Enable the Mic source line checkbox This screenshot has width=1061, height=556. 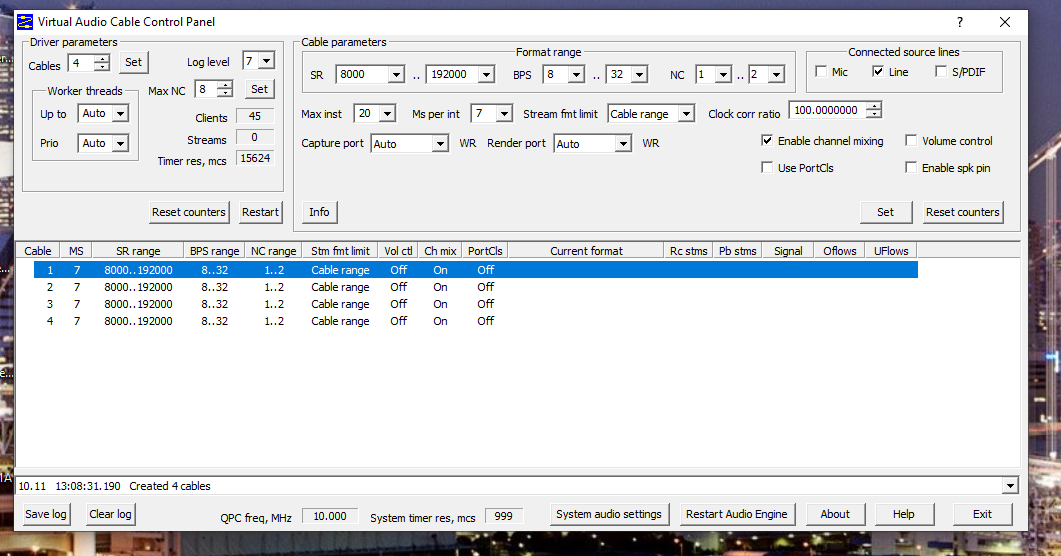tap(821, 72)
